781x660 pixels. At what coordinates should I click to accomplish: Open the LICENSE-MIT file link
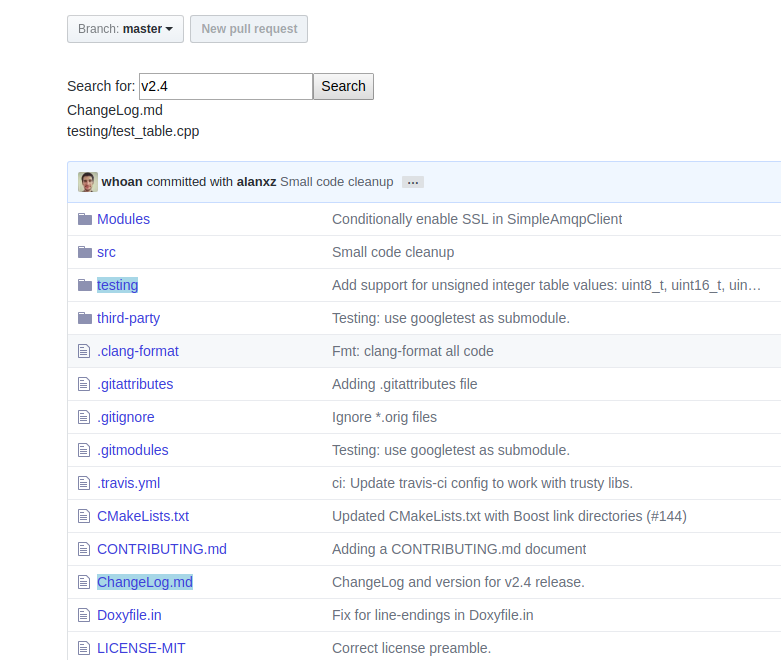141,648
